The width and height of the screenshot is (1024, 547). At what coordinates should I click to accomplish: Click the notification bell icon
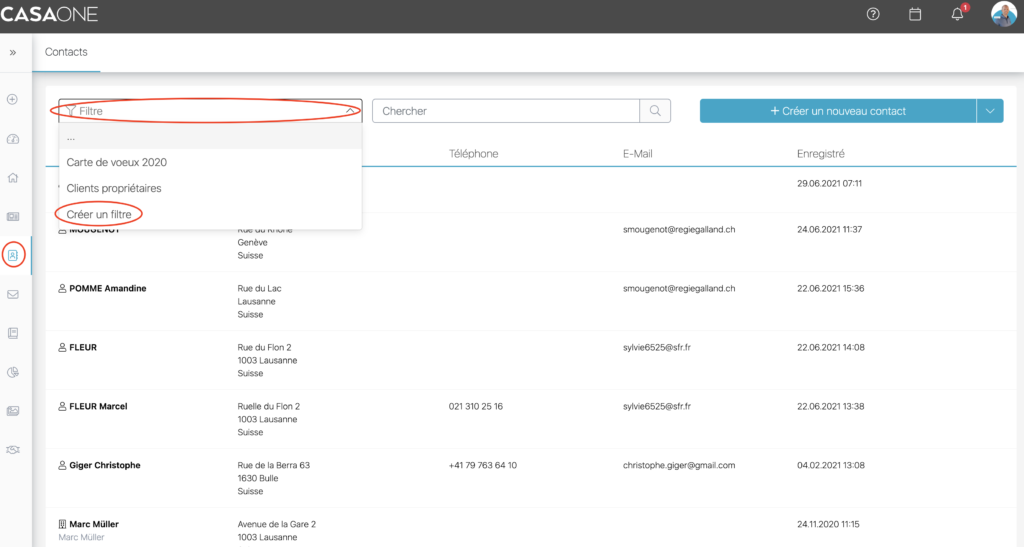[957, 14]
